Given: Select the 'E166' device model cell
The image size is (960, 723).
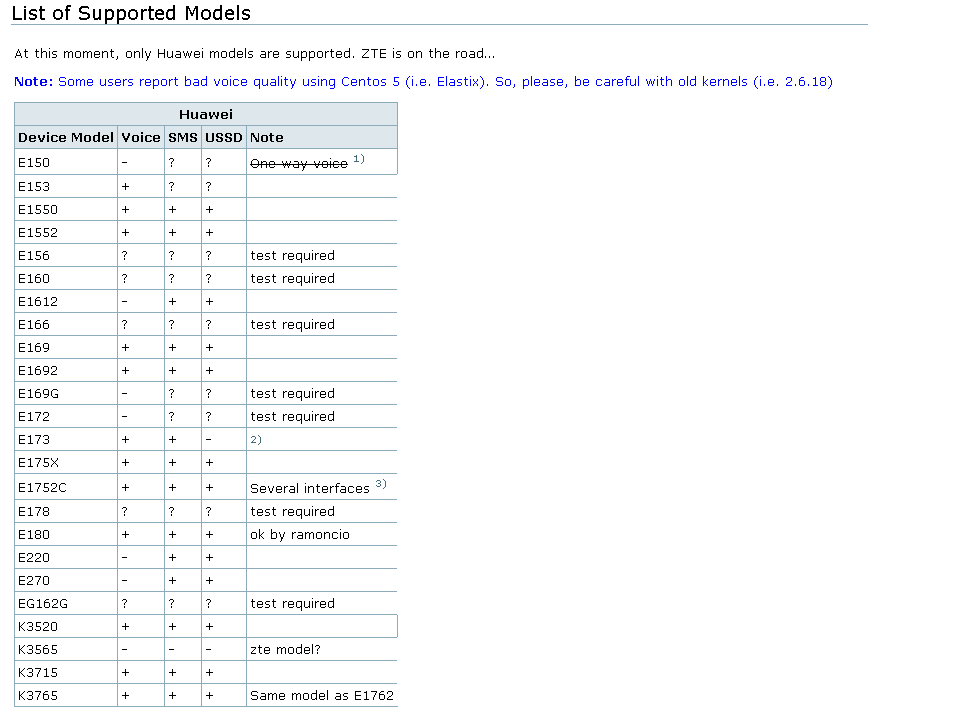Looking at the screenshot, I should pos(66,324).
